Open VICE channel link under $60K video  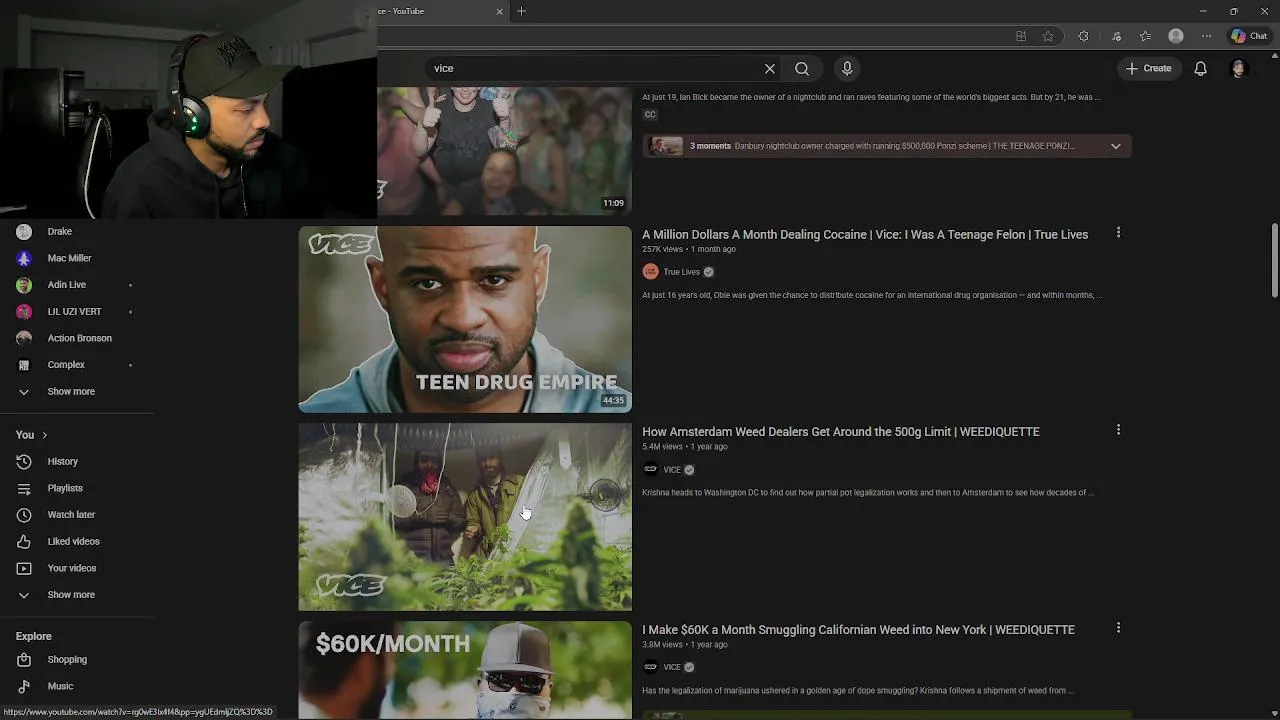[672, 667]
